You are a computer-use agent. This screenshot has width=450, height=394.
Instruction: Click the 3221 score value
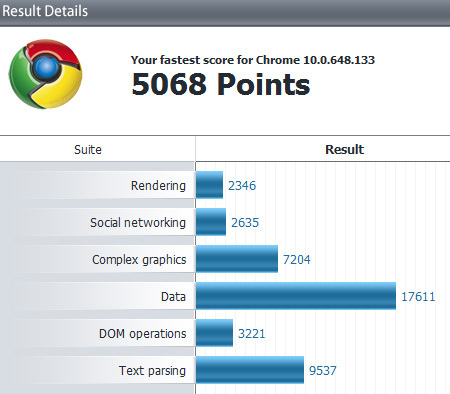(x=252, y=334)
